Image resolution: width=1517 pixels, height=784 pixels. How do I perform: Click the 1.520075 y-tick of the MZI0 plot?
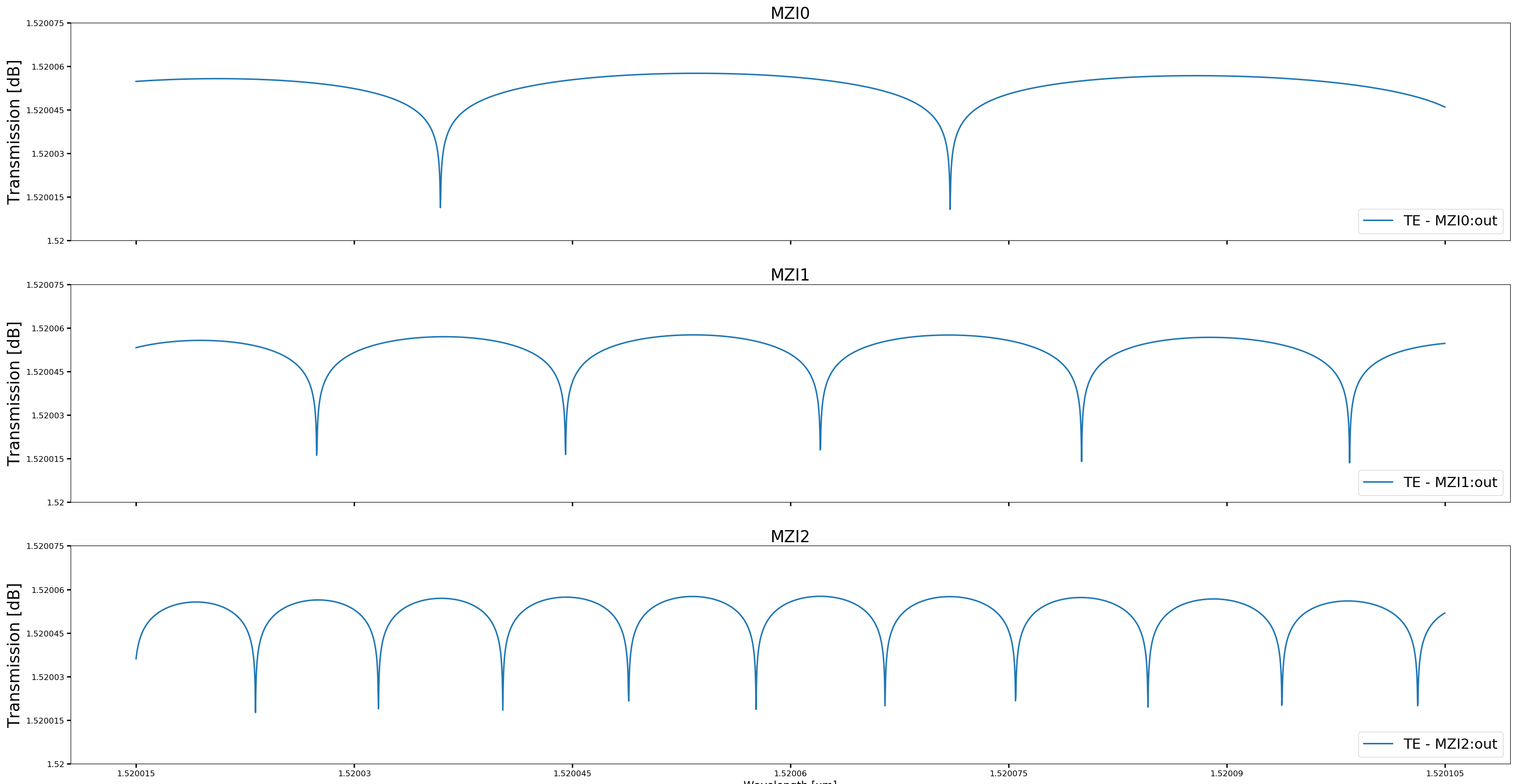pyautogui.click(x=45, y=24)
